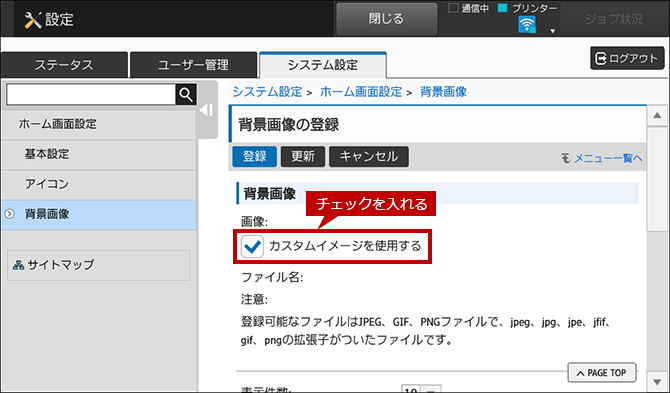Click the サイトマップ icon
This screenshot has width=670, height=393.
[x=18, y=265]
